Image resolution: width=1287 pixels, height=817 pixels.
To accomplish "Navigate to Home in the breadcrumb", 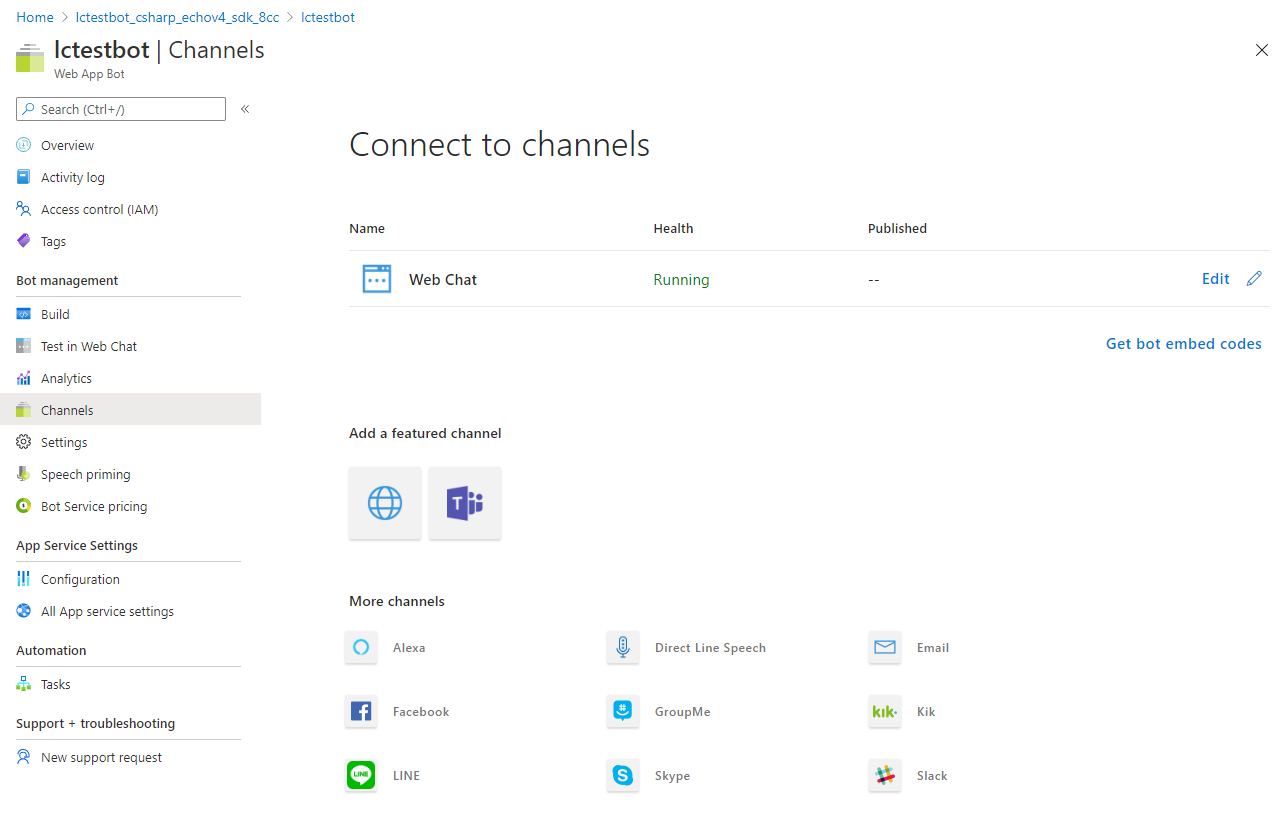I will pyautogui.click(x=35, y=17).
